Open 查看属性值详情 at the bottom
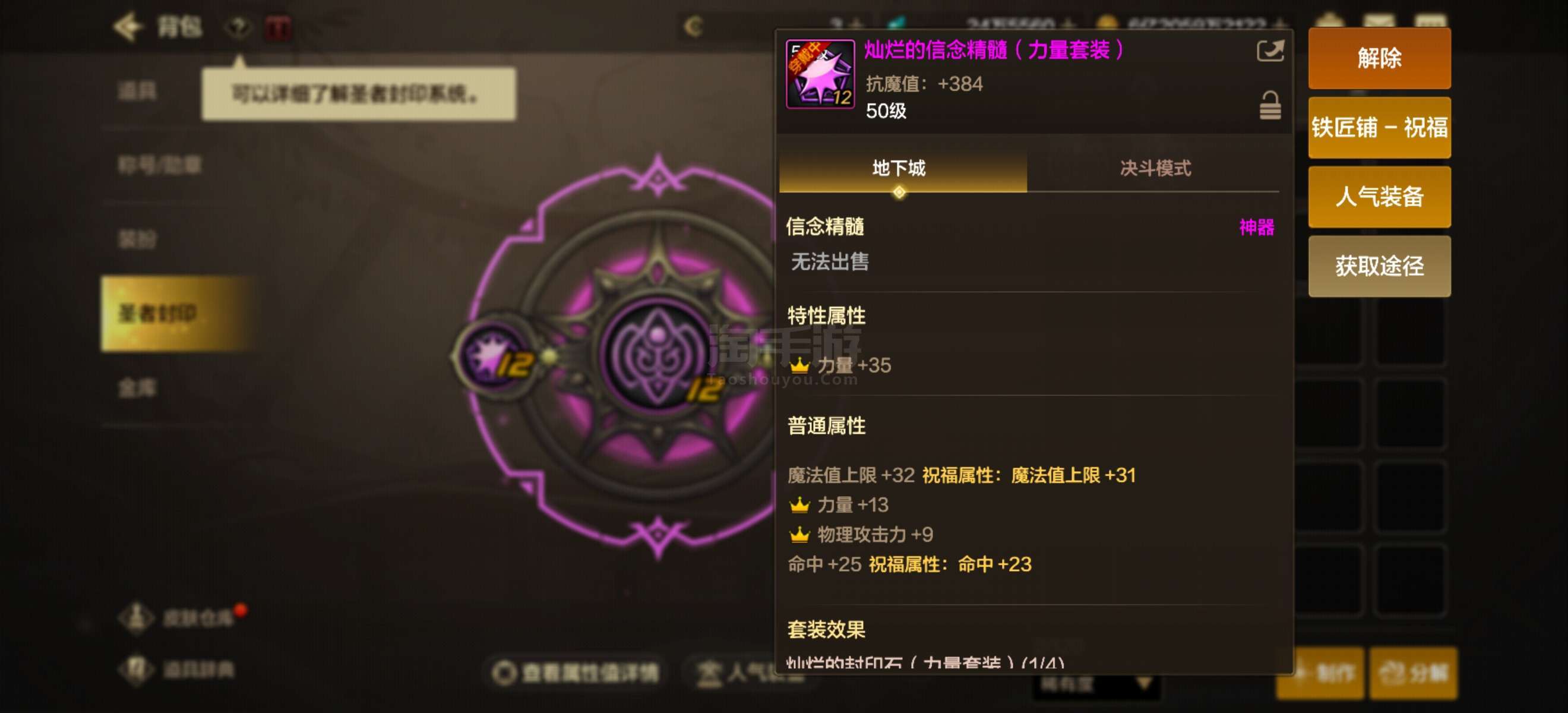1568x713 pixels. 576,673
